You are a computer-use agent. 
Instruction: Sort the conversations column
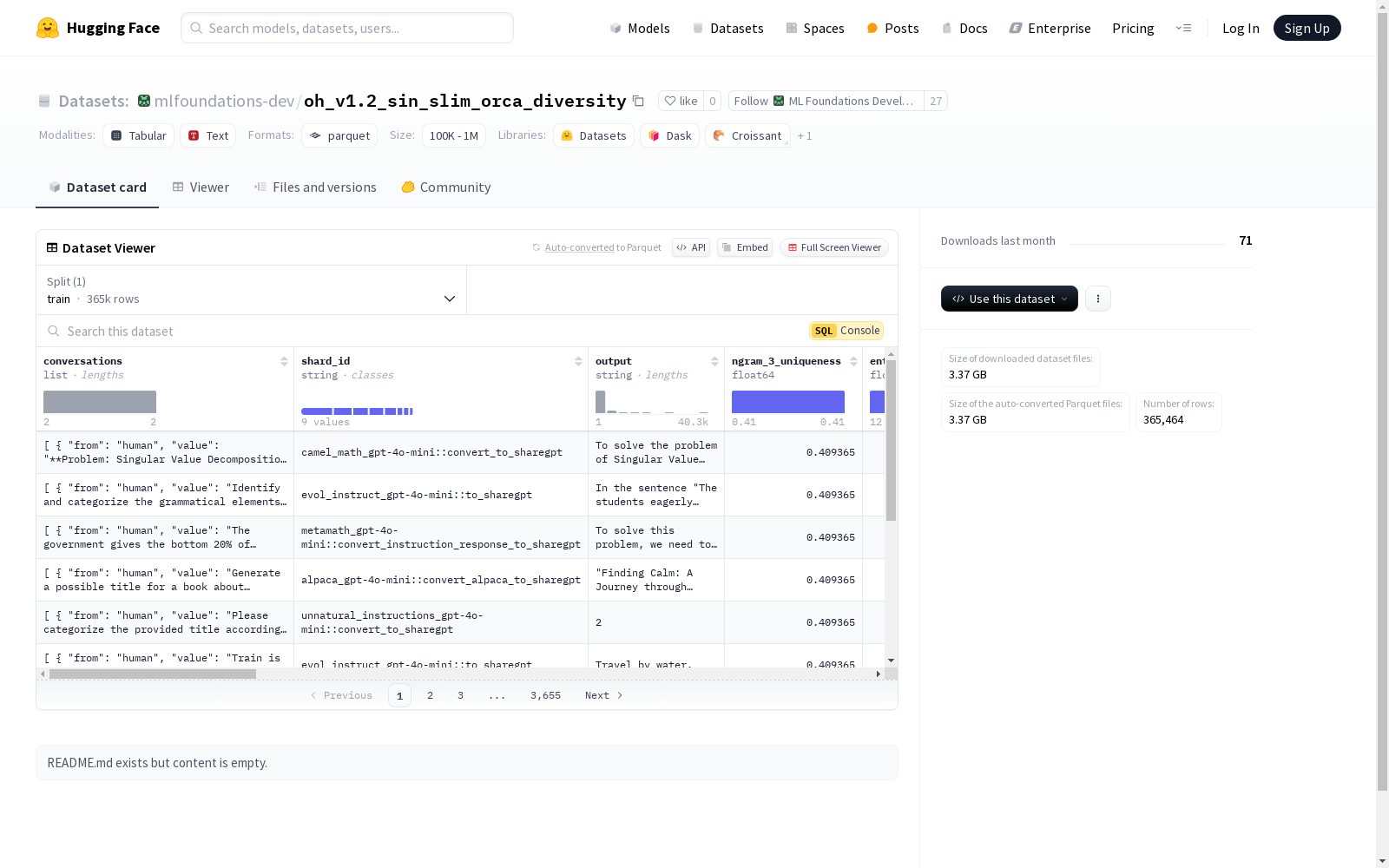(x=284, y=361)
